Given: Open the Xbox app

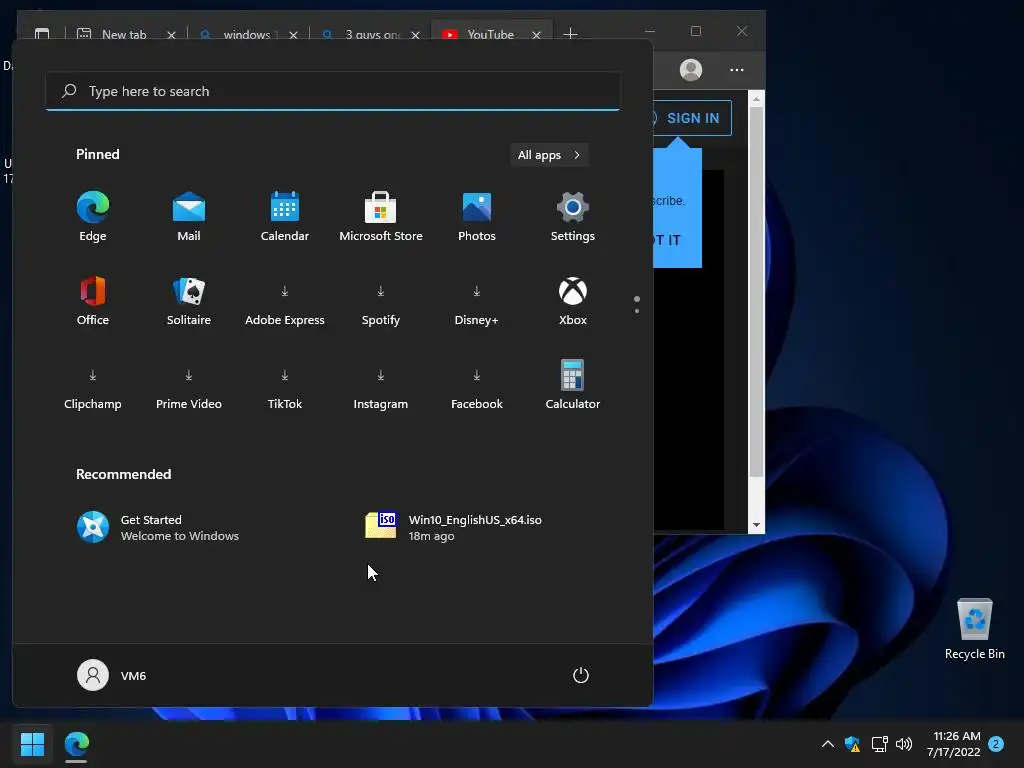Looking at the screenshot, I should pos(573,301).
